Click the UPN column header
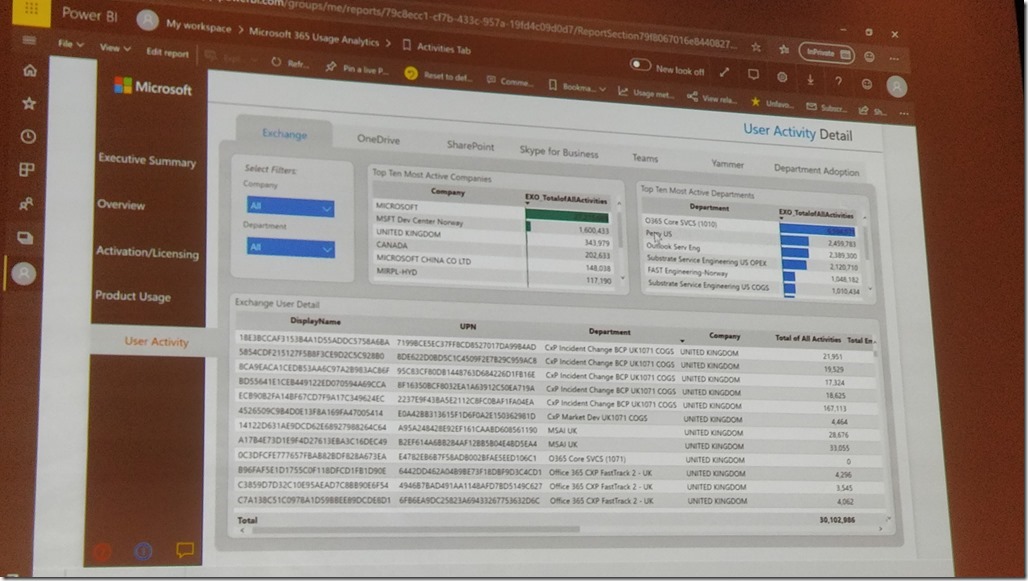The image size is (1028, 581). pos(467,327)
